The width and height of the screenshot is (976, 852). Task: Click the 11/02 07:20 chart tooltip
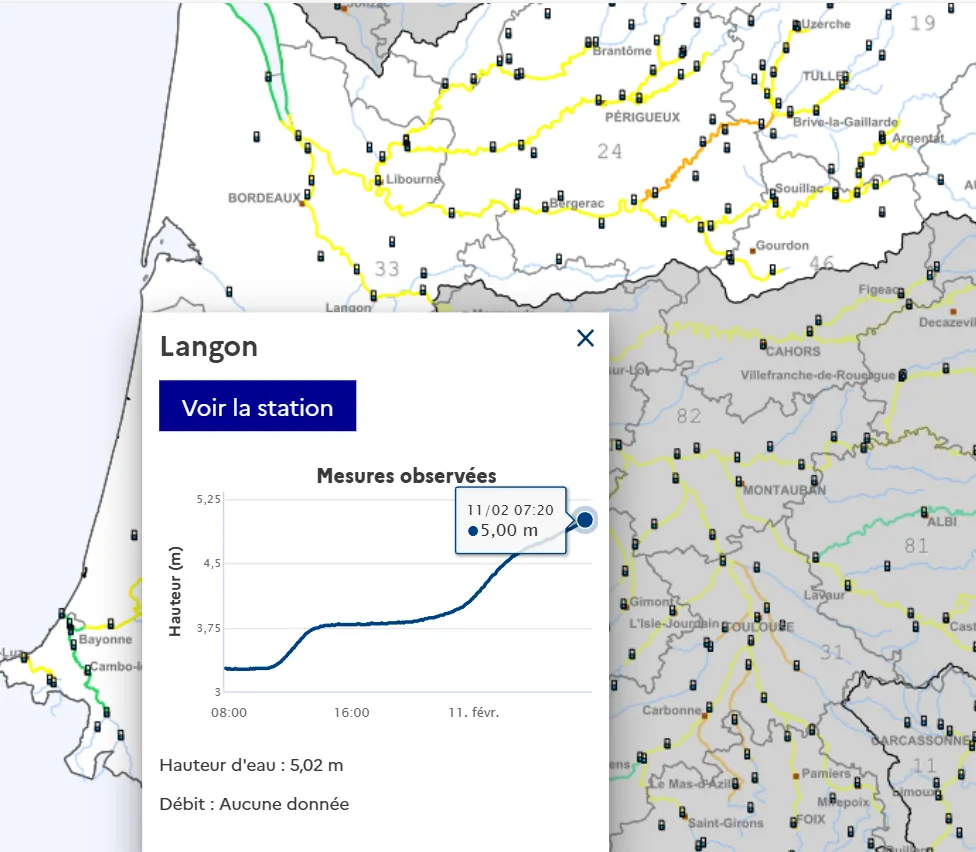tap(511, 520)
